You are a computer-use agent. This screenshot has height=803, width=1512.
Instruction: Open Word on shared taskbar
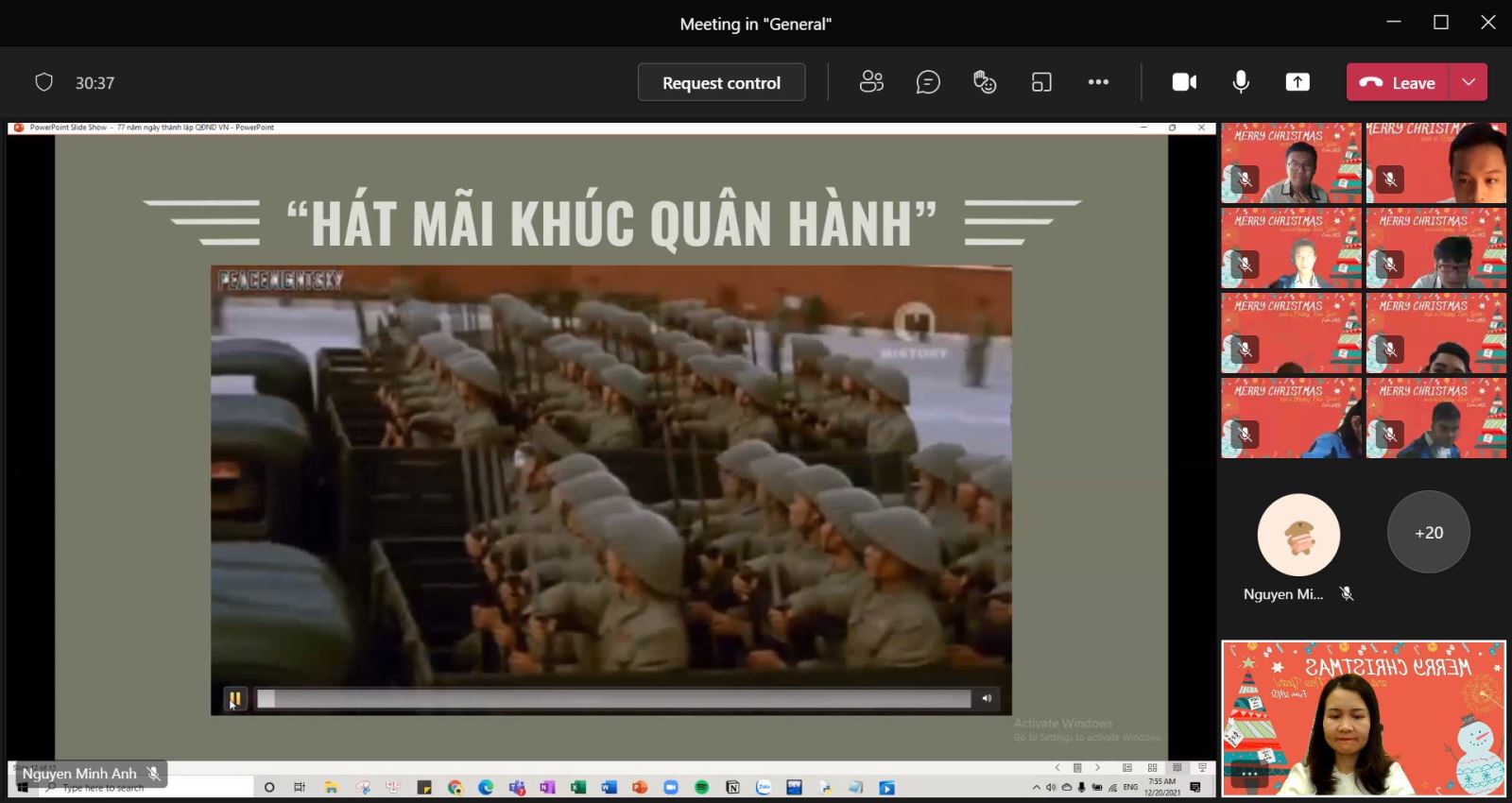click(609, 787)
